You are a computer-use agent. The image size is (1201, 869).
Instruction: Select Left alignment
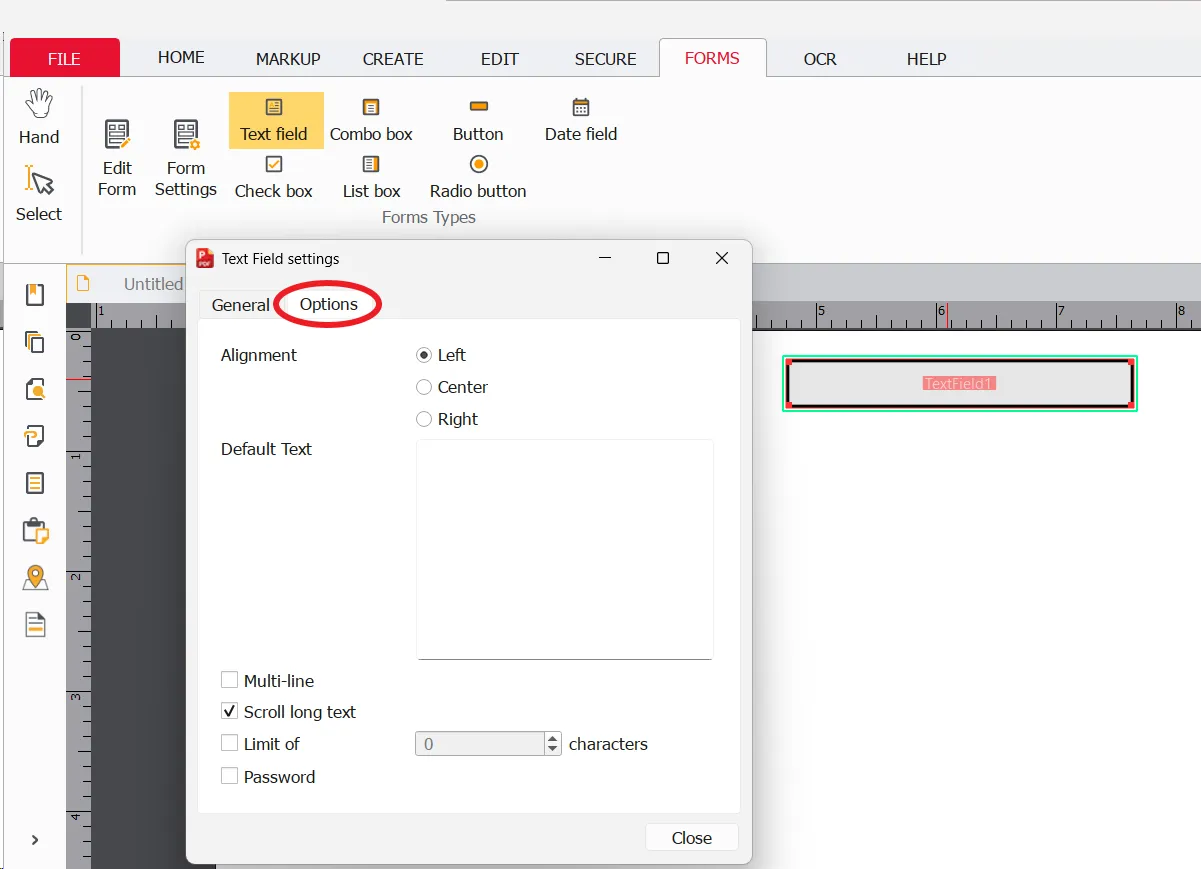[441, 355]
